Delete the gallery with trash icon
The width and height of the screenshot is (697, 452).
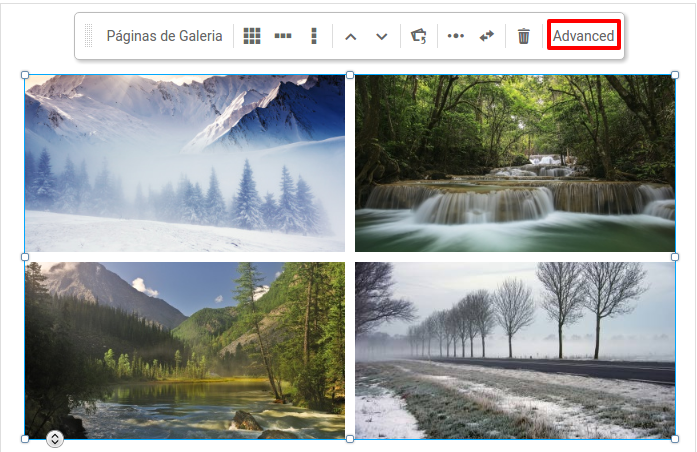524,36
